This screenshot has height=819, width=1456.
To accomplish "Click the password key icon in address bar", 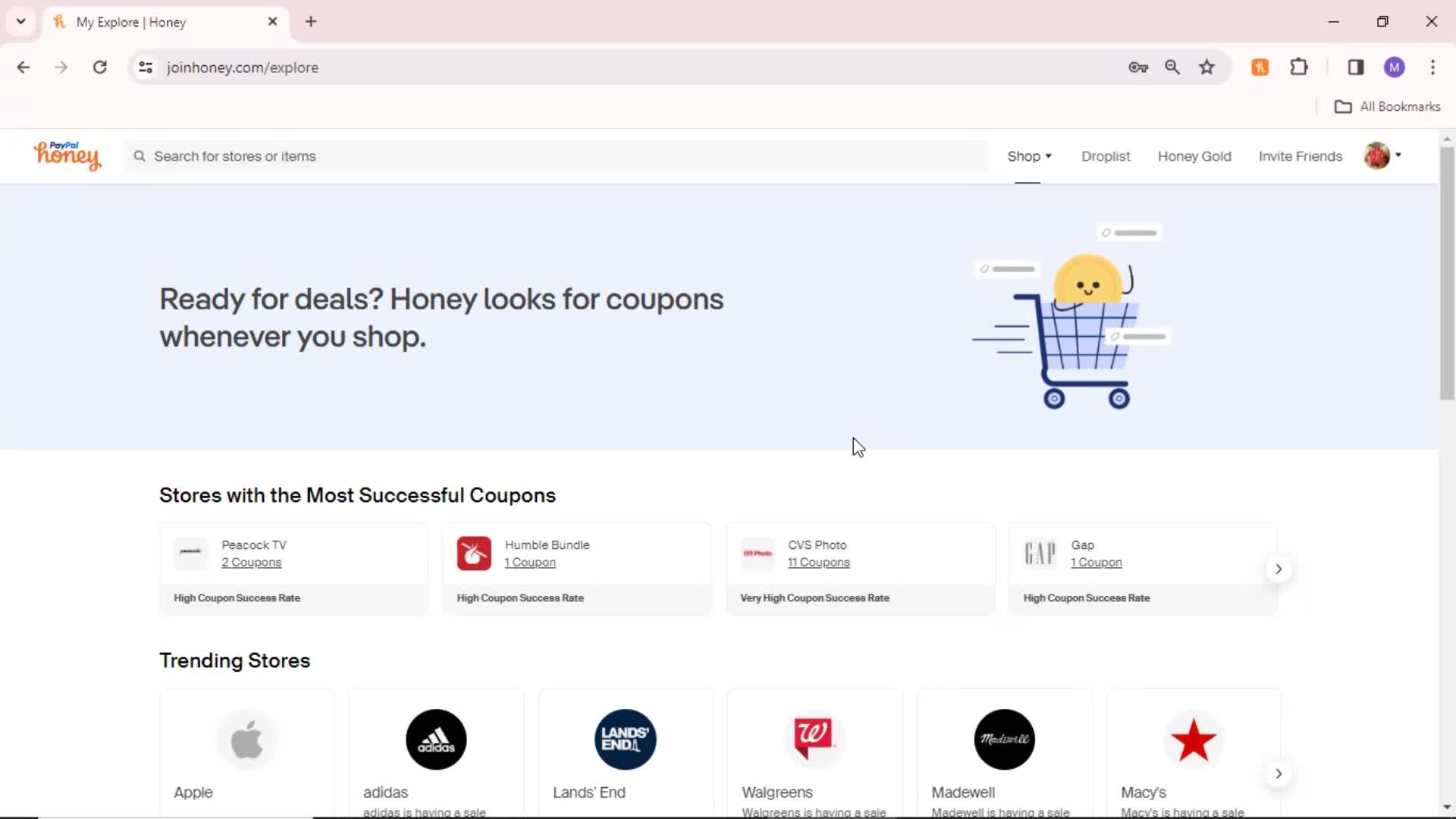I will tap(1137, 67).
